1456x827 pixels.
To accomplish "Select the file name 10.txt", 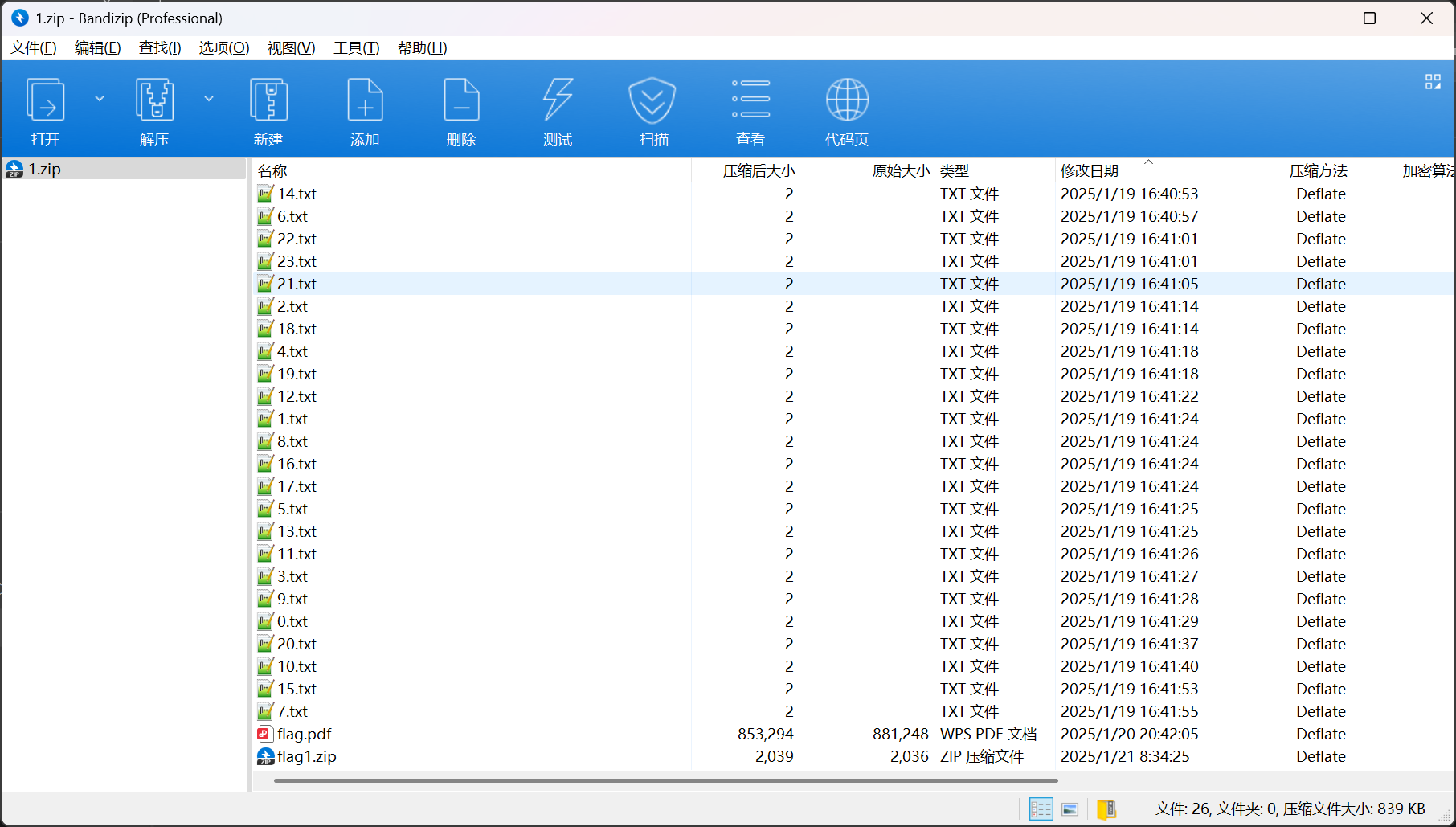I will pos(297,666).
